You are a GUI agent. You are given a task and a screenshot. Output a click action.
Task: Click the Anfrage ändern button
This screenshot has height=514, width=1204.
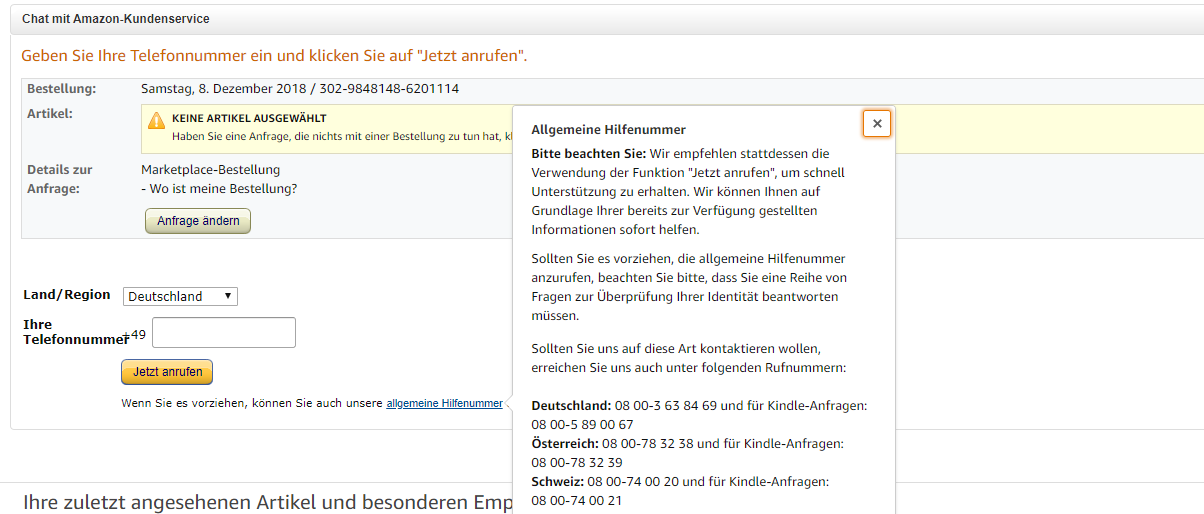(198, 221)
